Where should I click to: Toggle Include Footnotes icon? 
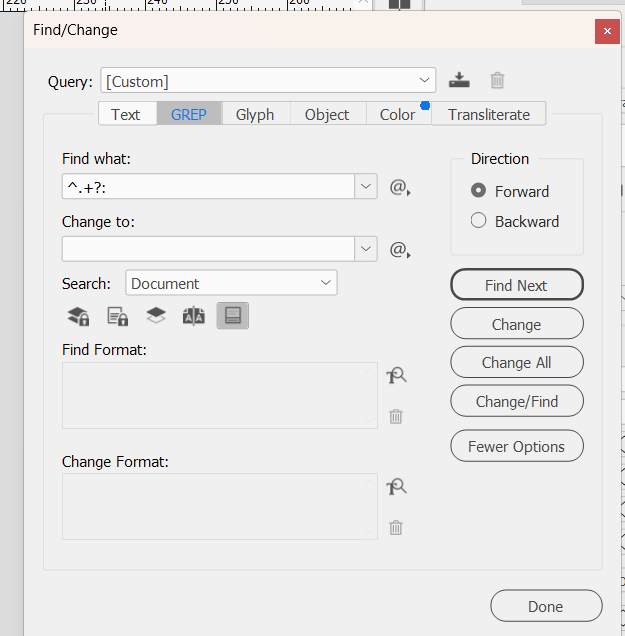coord(232,317)
